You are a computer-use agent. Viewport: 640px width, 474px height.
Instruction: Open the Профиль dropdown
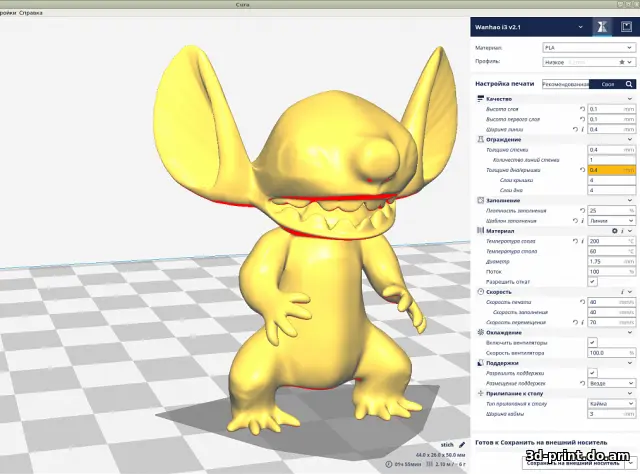[x=589, y=62]
